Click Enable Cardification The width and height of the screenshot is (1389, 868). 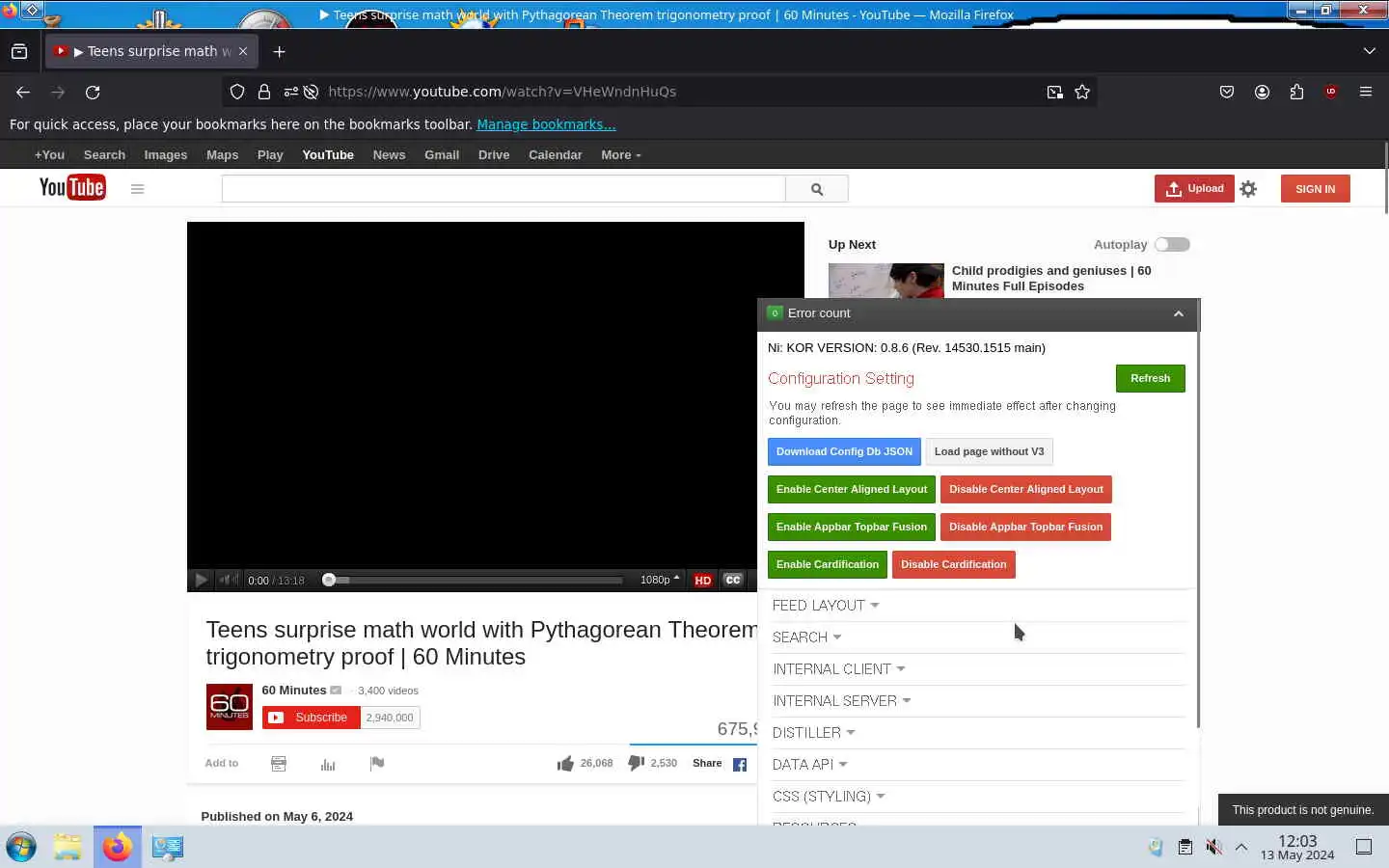(x=828, y=564)
